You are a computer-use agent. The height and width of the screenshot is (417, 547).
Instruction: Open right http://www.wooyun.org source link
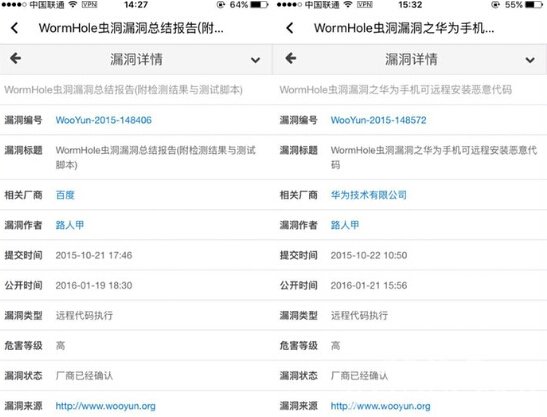[x=381, y=406]
